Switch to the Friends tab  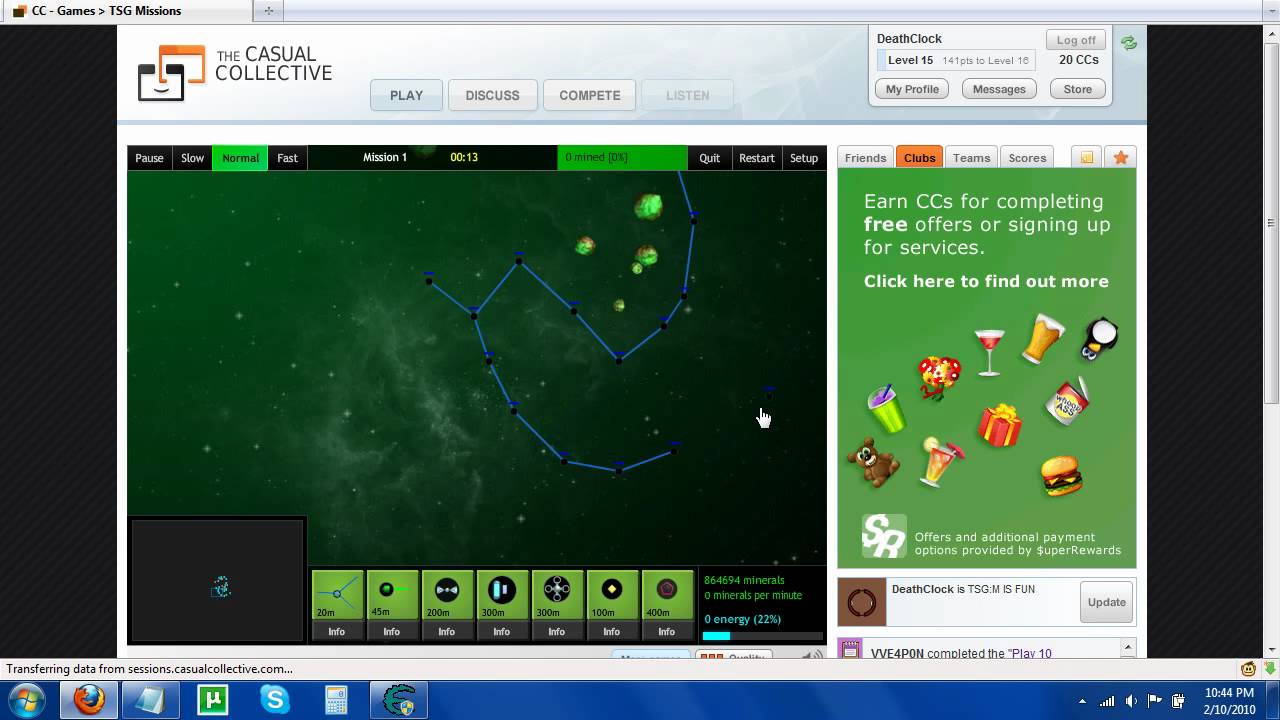click(x=865, y=158)
